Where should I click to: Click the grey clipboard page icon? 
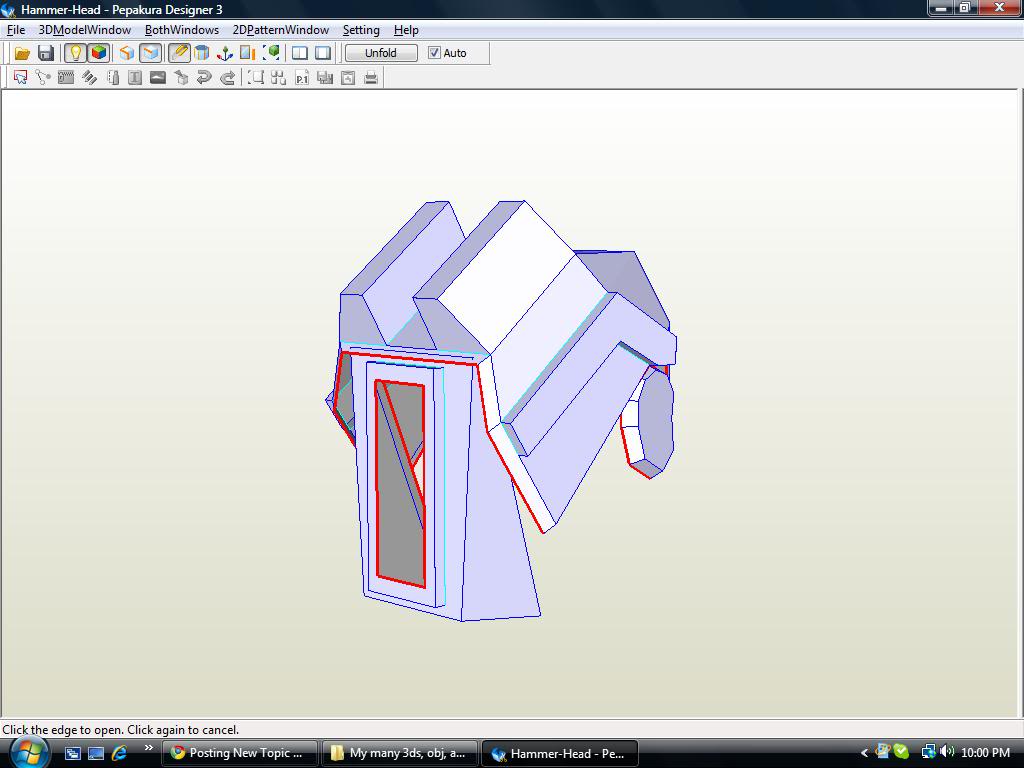point(348,78)
